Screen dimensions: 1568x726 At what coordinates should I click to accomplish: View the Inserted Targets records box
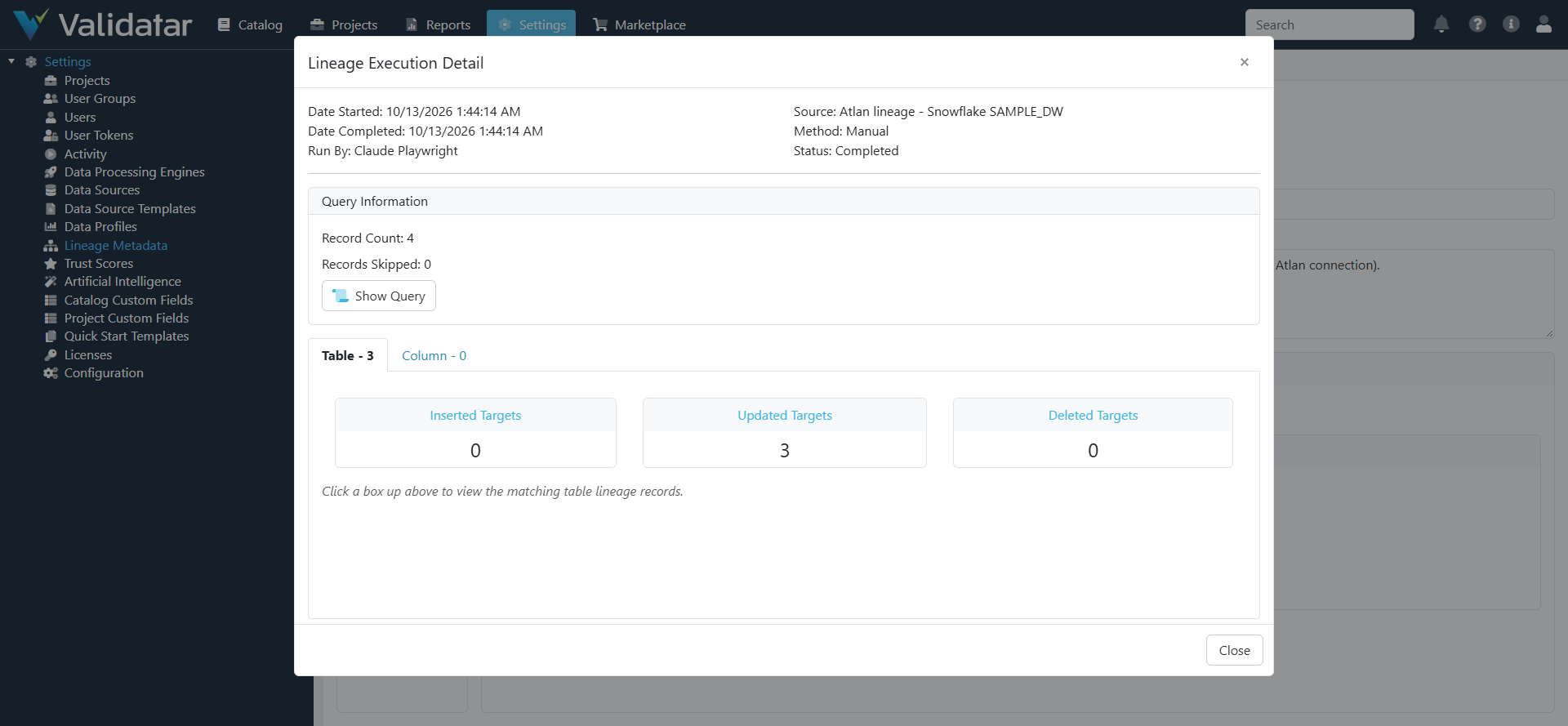475,433
